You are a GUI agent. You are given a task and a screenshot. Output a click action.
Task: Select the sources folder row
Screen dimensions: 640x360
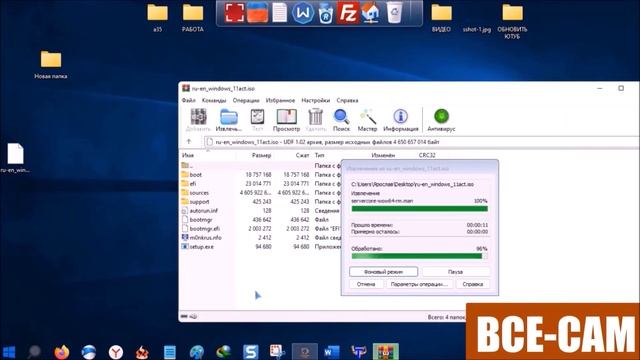click(260, 192)
